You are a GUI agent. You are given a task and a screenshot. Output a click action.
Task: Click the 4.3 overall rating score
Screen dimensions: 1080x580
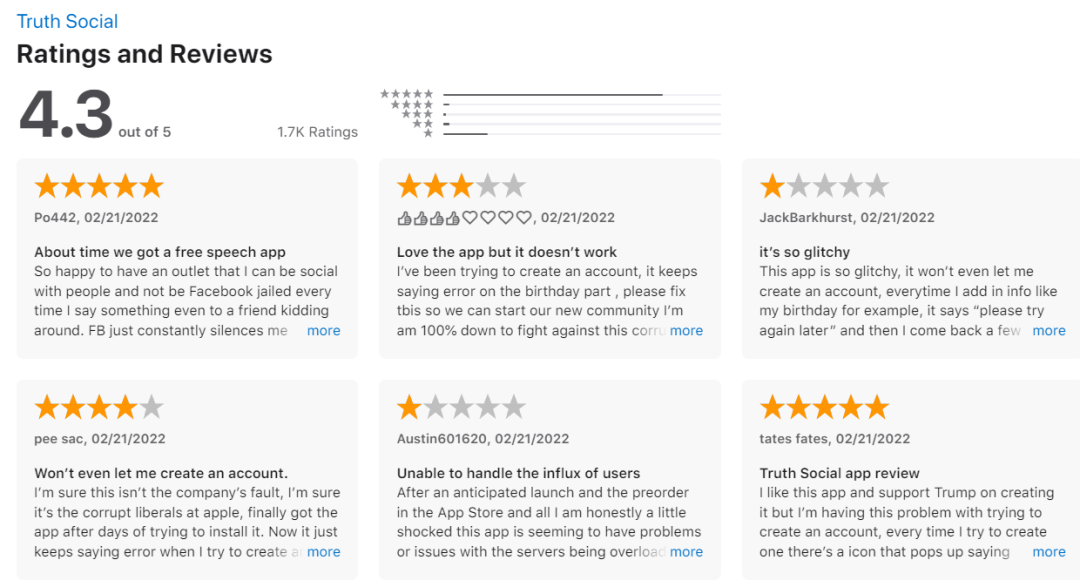(66, 114)
